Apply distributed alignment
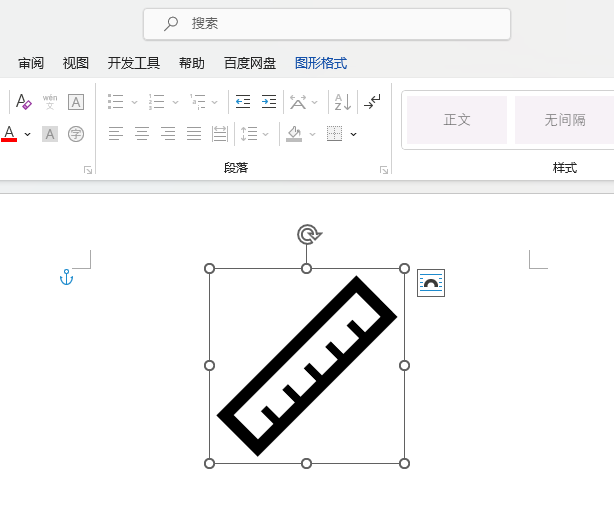614x526 pixels. pyautogui.click(x=220, y=134)
